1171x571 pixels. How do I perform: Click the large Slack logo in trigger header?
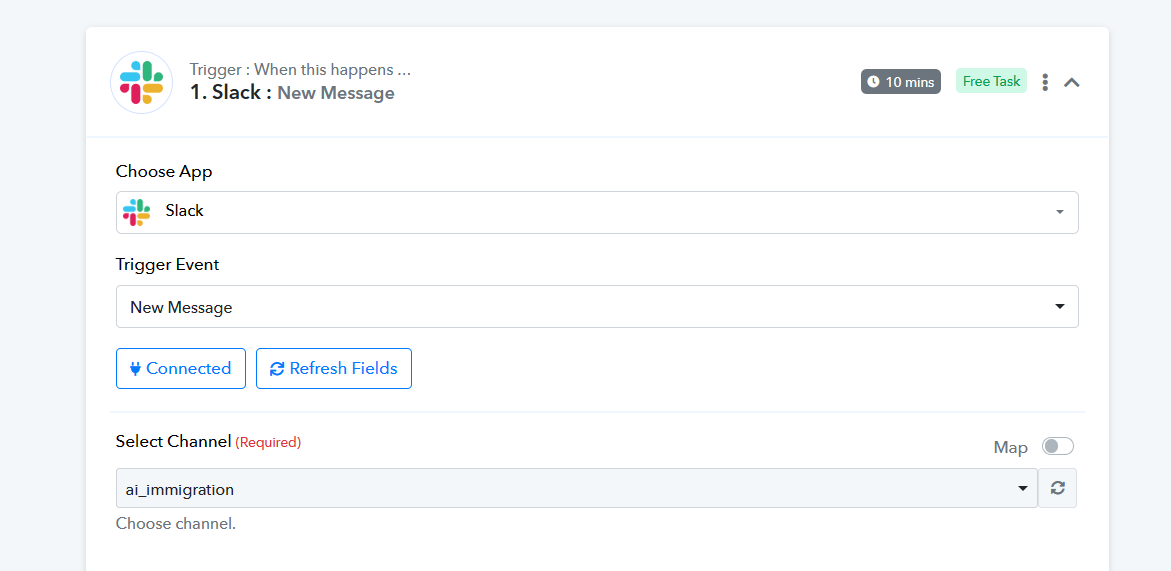coord(142,82)
